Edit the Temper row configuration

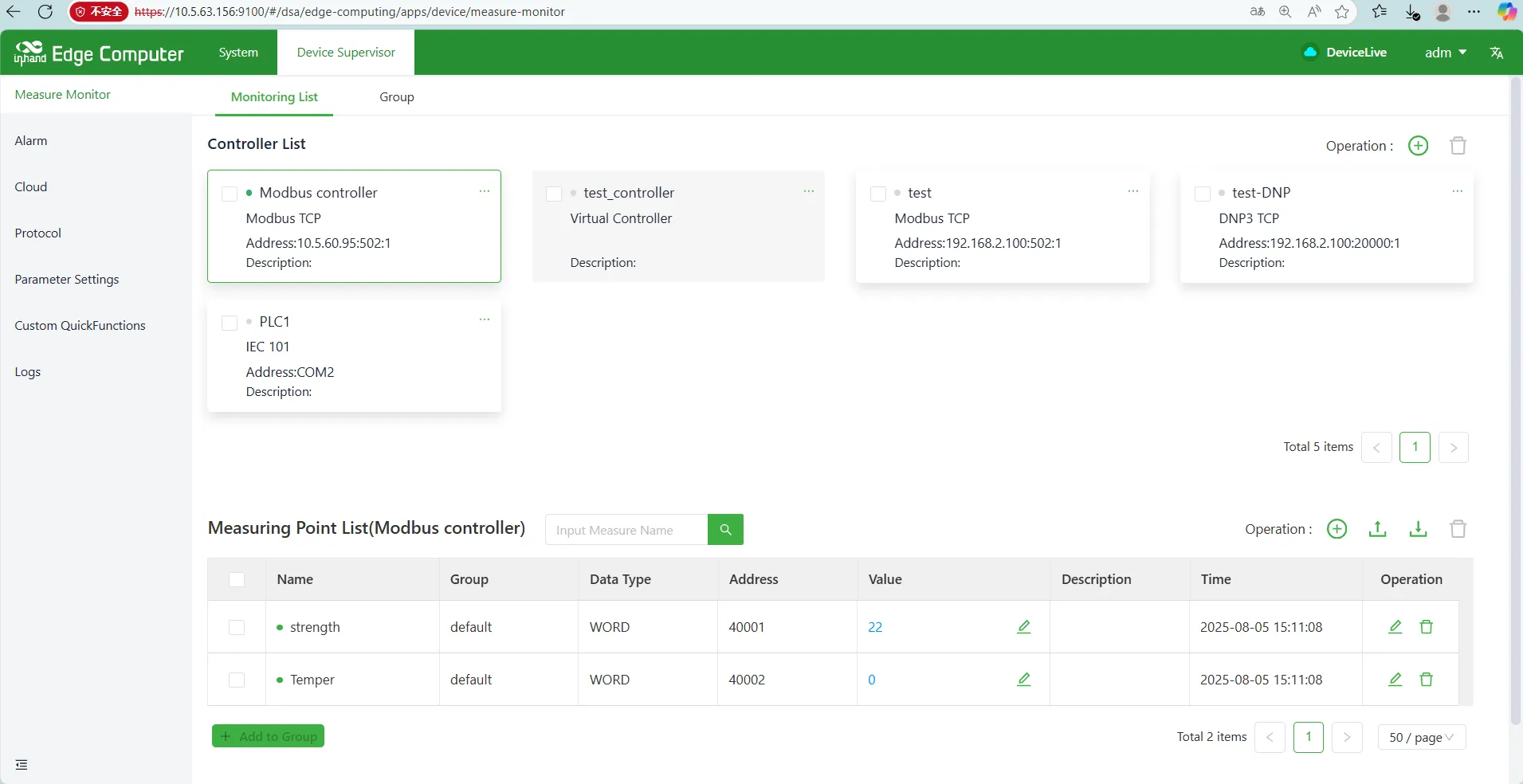1395,680
